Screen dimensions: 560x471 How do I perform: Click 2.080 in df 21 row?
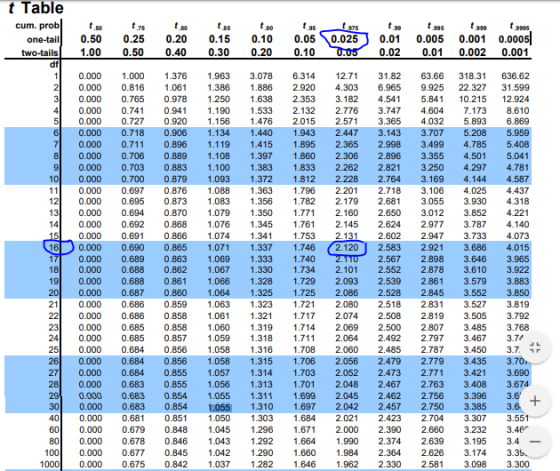pos(346,305)
